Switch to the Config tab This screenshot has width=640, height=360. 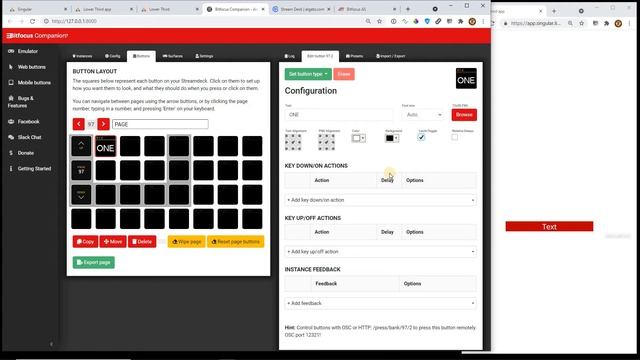click(113, 56)
